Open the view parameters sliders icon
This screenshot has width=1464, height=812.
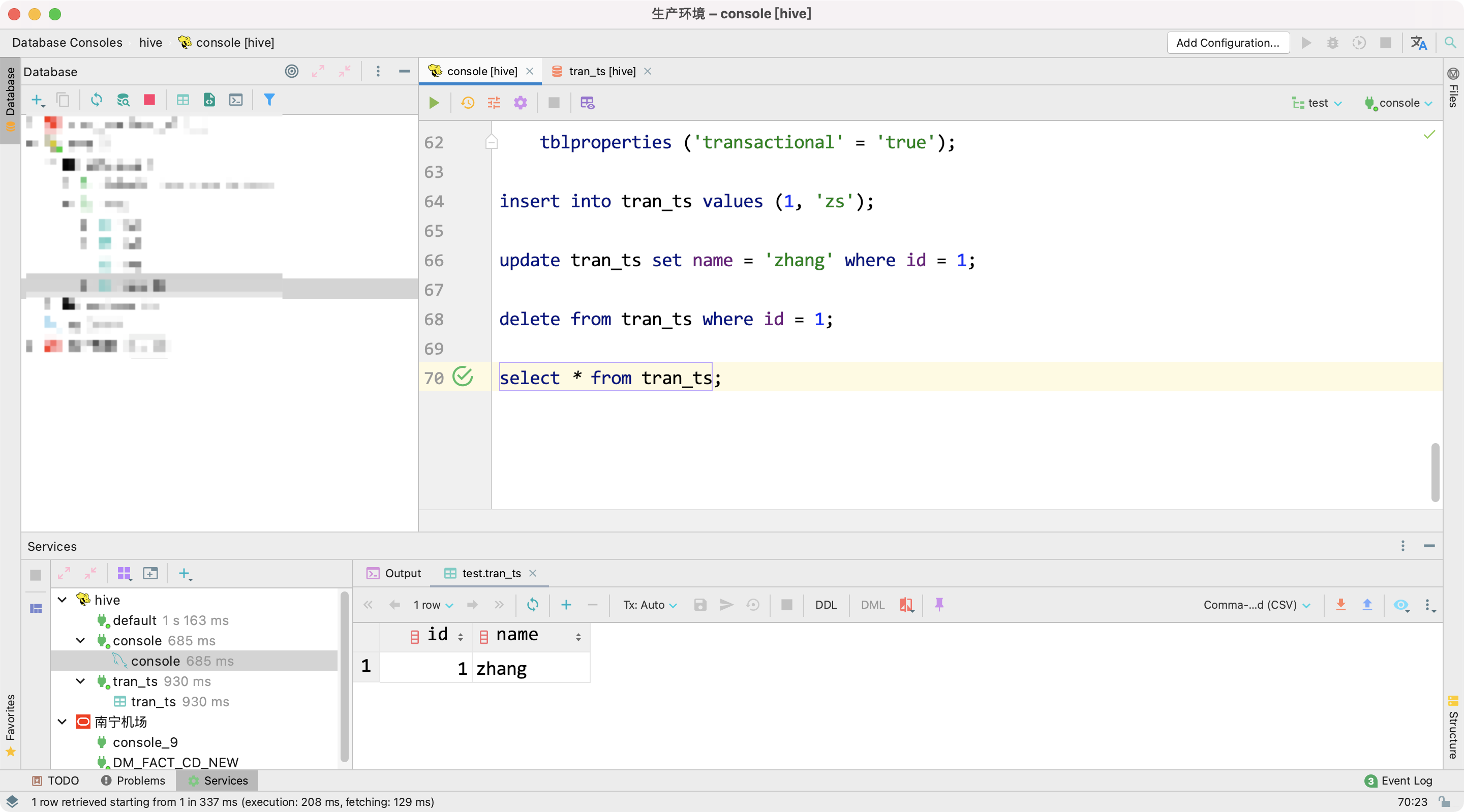[494, 103]
